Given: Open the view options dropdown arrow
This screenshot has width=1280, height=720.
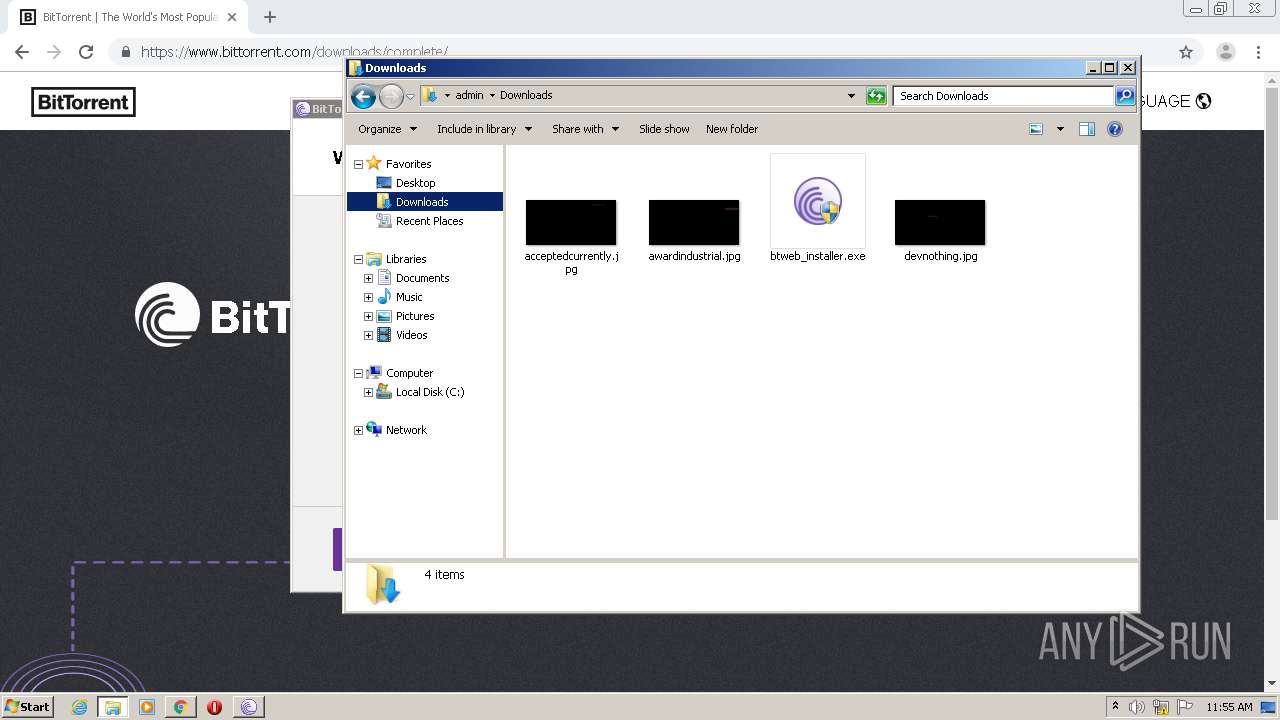Looking at the screenshot, I should coord(1060,129).
